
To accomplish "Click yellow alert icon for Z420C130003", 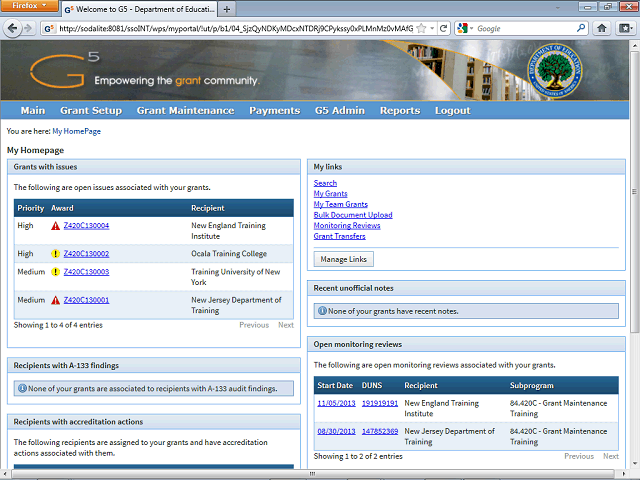I will tap(56, 272).
